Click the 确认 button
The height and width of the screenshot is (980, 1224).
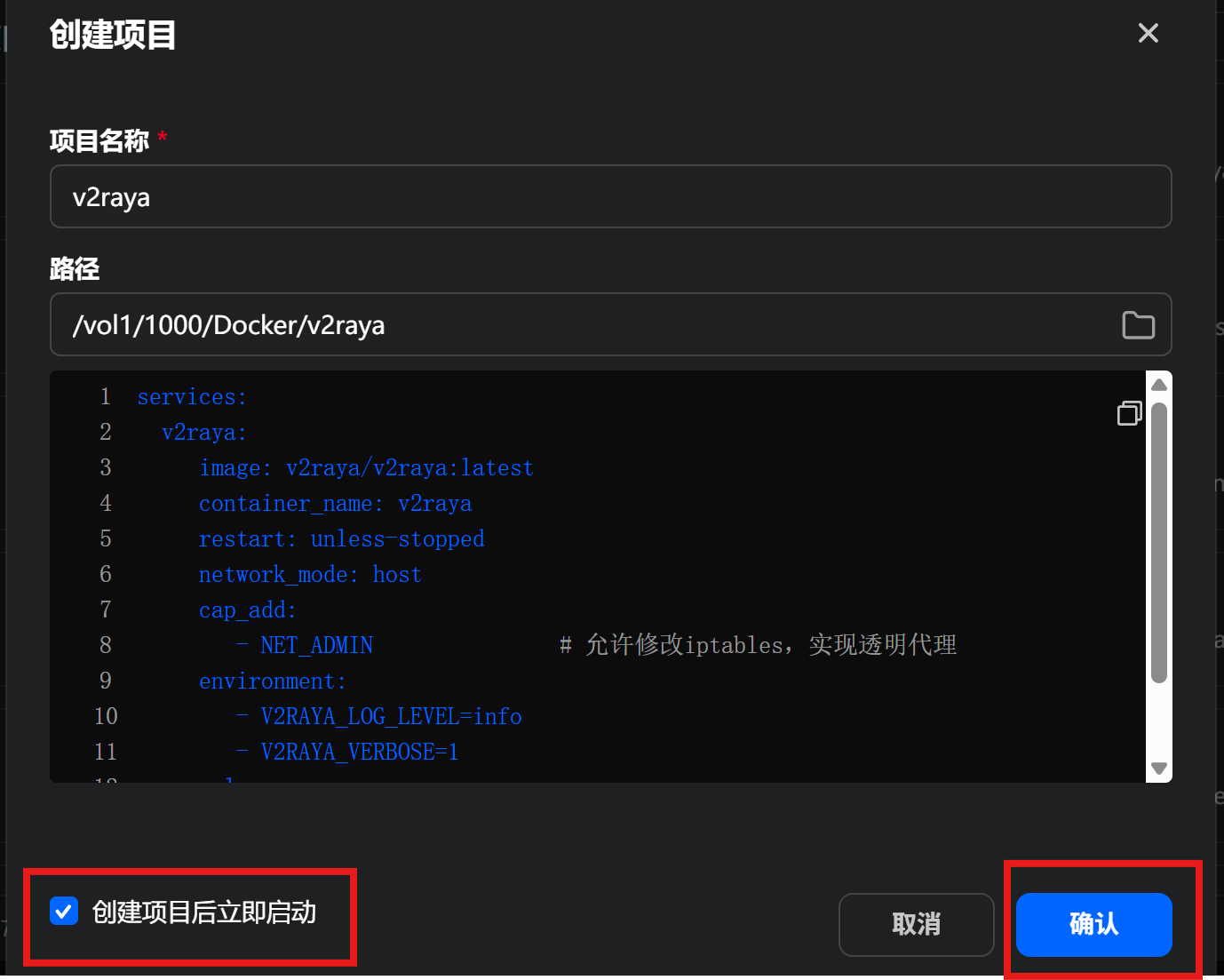1093,924
